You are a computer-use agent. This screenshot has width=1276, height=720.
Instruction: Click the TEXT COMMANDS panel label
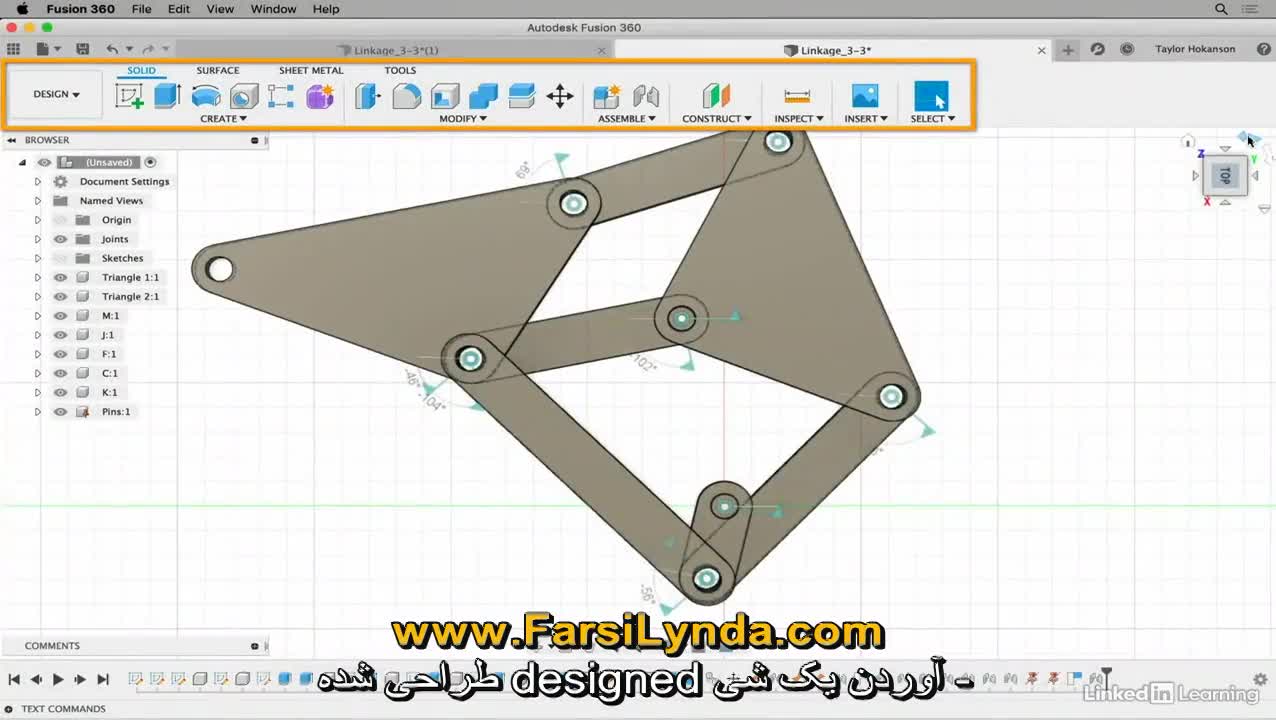point(63,709)
